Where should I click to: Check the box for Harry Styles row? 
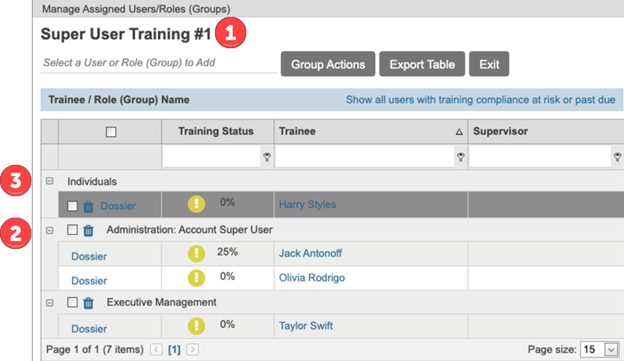point(72,206)
